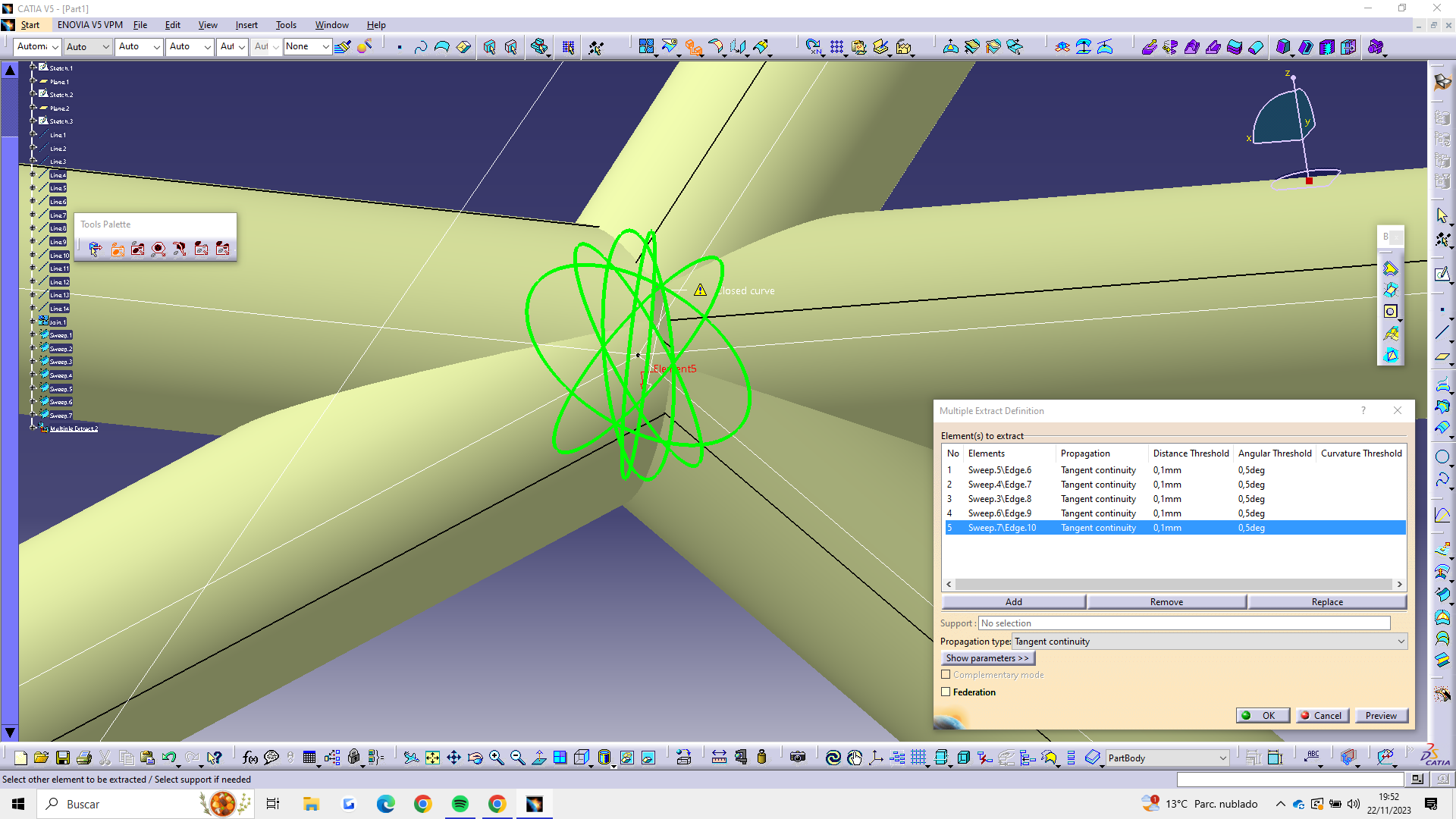Click the Remove button
1456x819 pixels.
pos(1166,601)
